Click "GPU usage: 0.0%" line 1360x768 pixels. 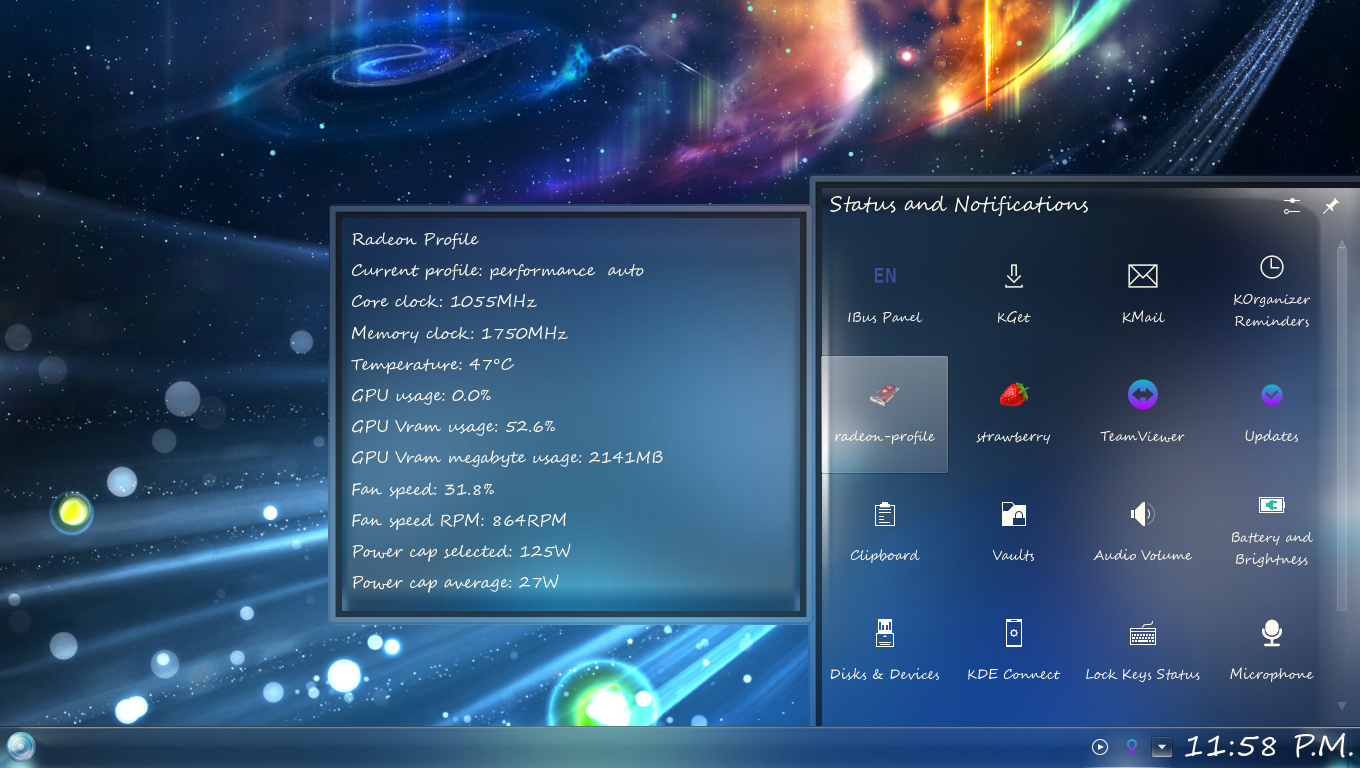point(421,395)
